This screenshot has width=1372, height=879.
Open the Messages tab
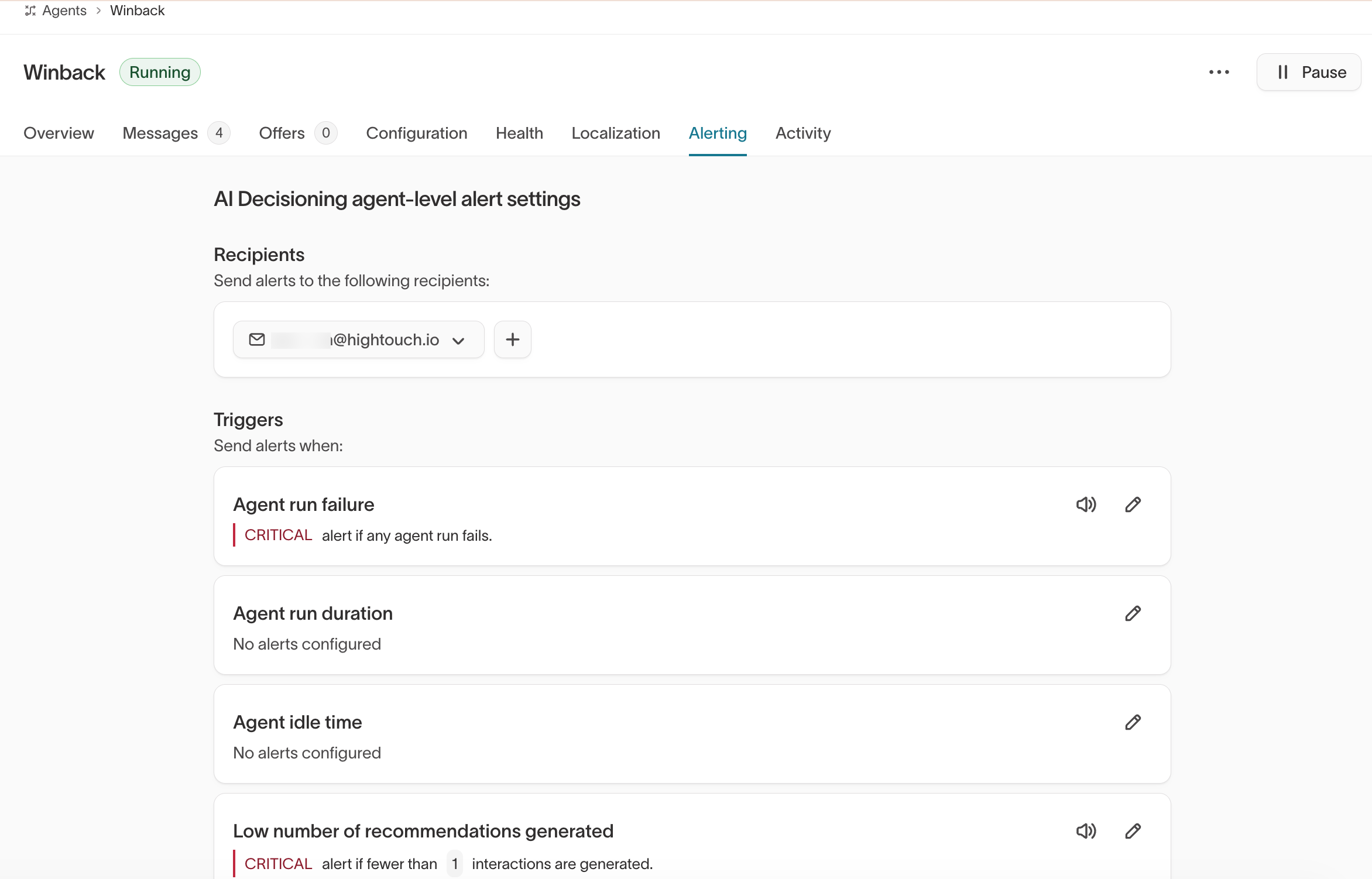click(x=176, y=133)
